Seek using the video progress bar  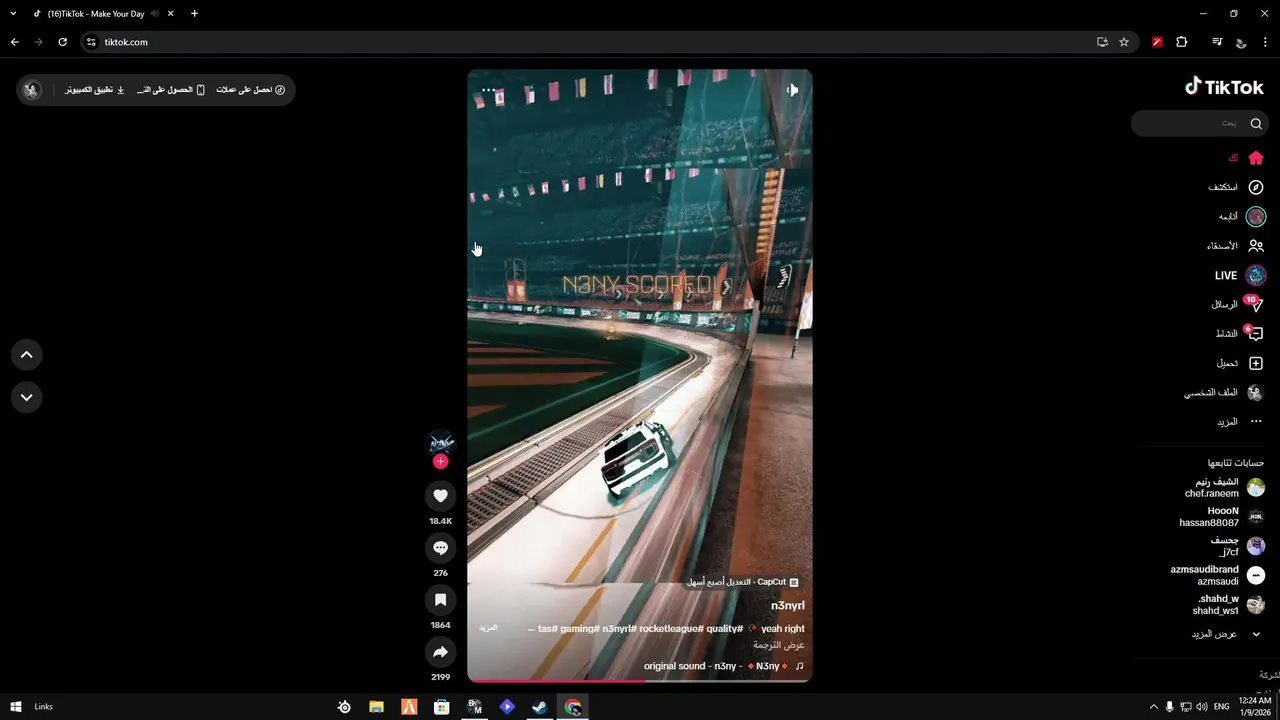coord(640,681)
